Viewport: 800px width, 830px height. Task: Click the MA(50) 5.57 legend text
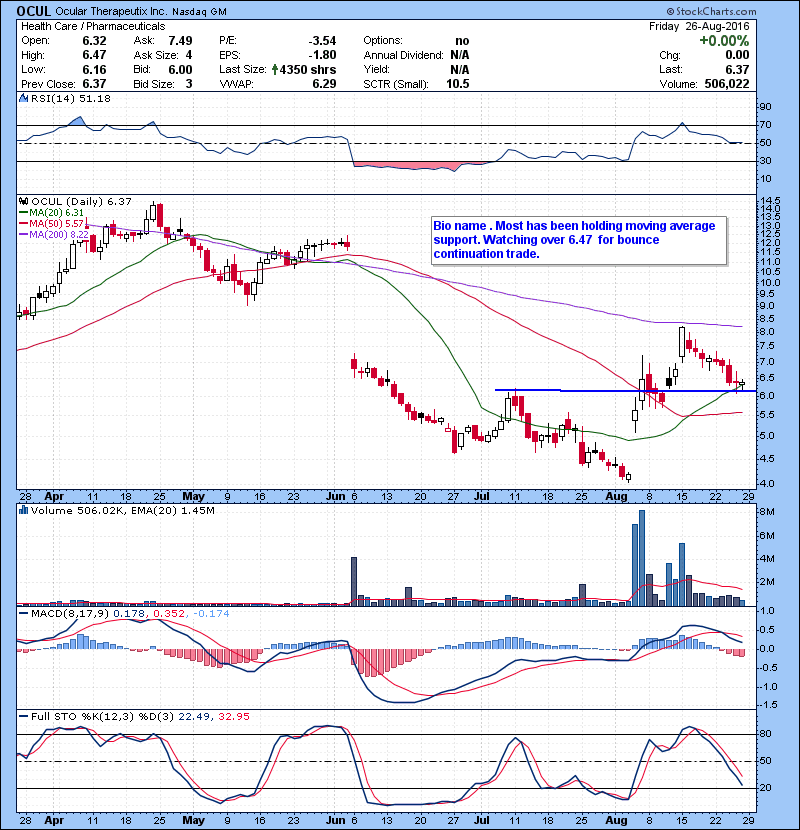tap(56, 224)
